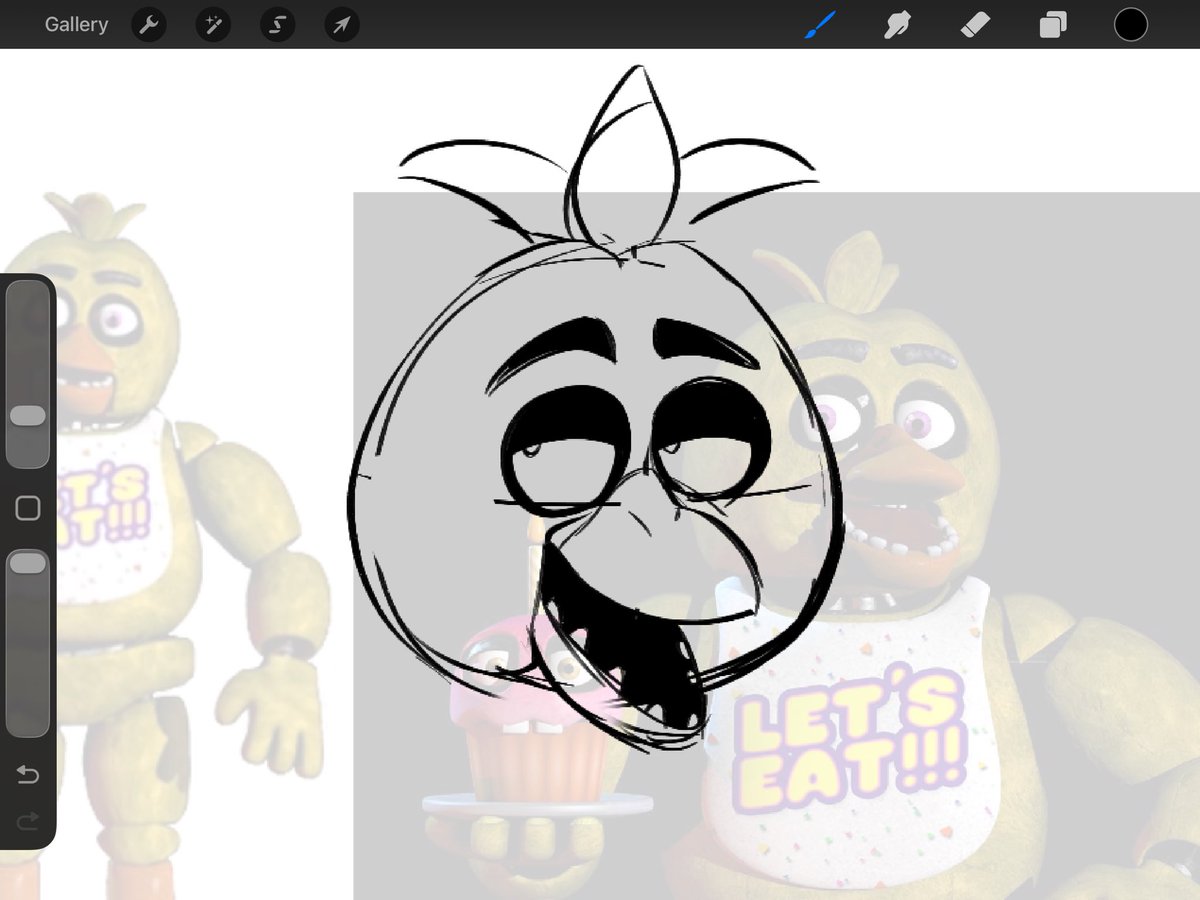Image resolution: width=1200 pixels, height=900 pixels.
Task: Open the Actions wrench menu
Action: pos(149,25)
